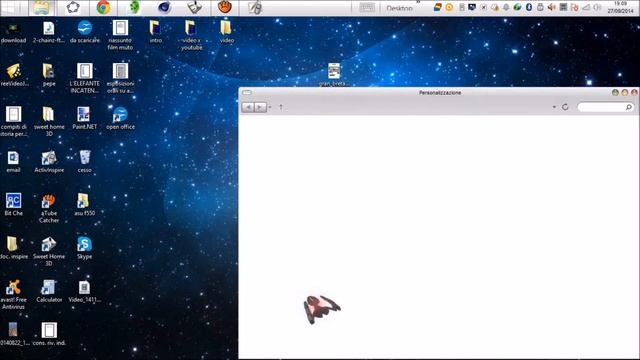Select the aTube Catcher desktop shortcut
This screenshot has width=640, height=360.
[49, 209]
